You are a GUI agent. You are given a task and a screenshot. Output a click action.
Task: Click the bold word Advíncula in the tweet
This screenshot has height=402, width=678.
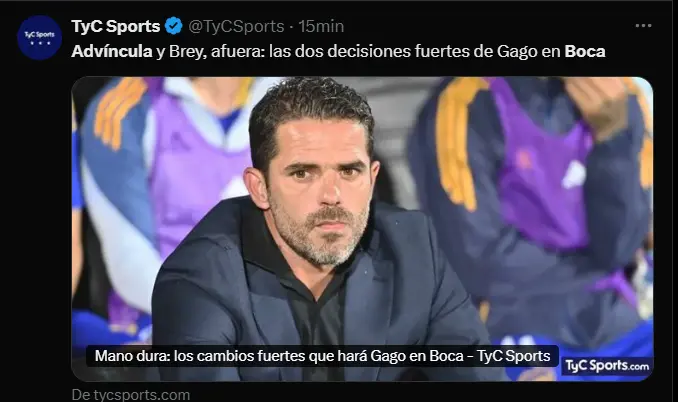pos(112,51)
